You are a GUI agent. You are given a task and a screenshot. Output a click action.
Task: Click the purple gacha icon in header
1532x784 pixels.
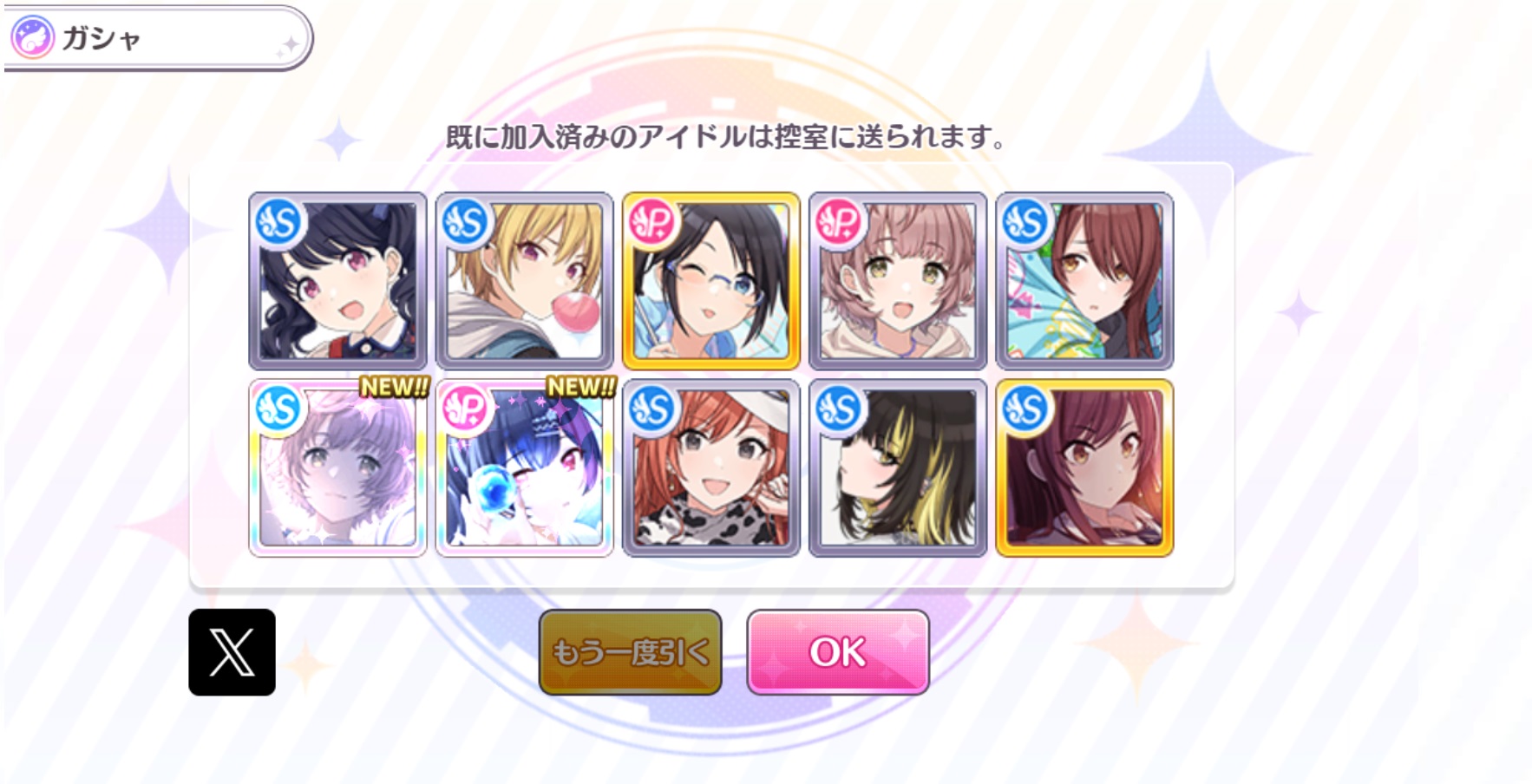(33, 38)
